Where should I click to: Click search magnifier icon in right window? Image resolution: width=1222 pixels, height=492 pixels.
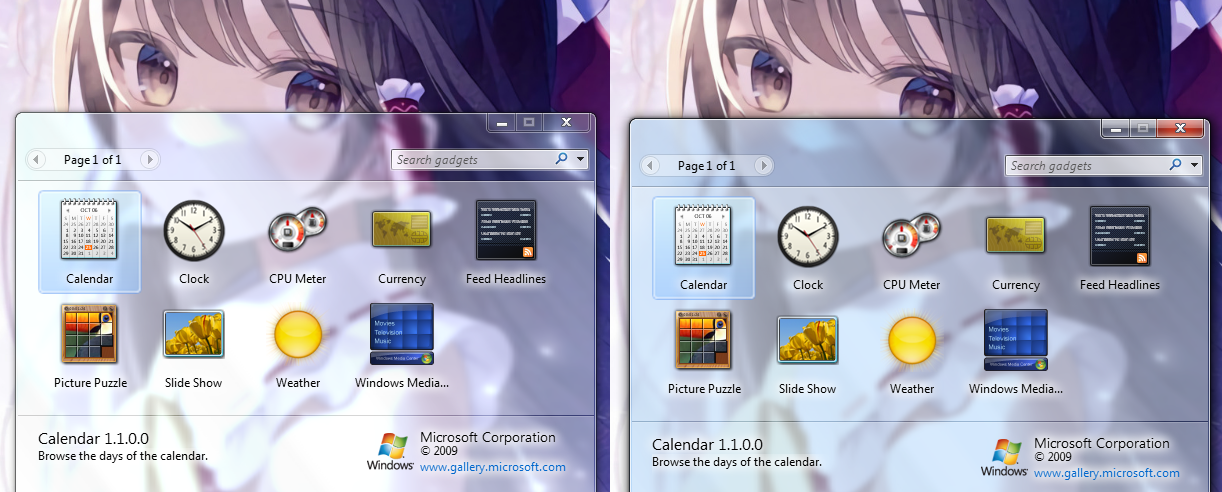[x=1175, y=165]
